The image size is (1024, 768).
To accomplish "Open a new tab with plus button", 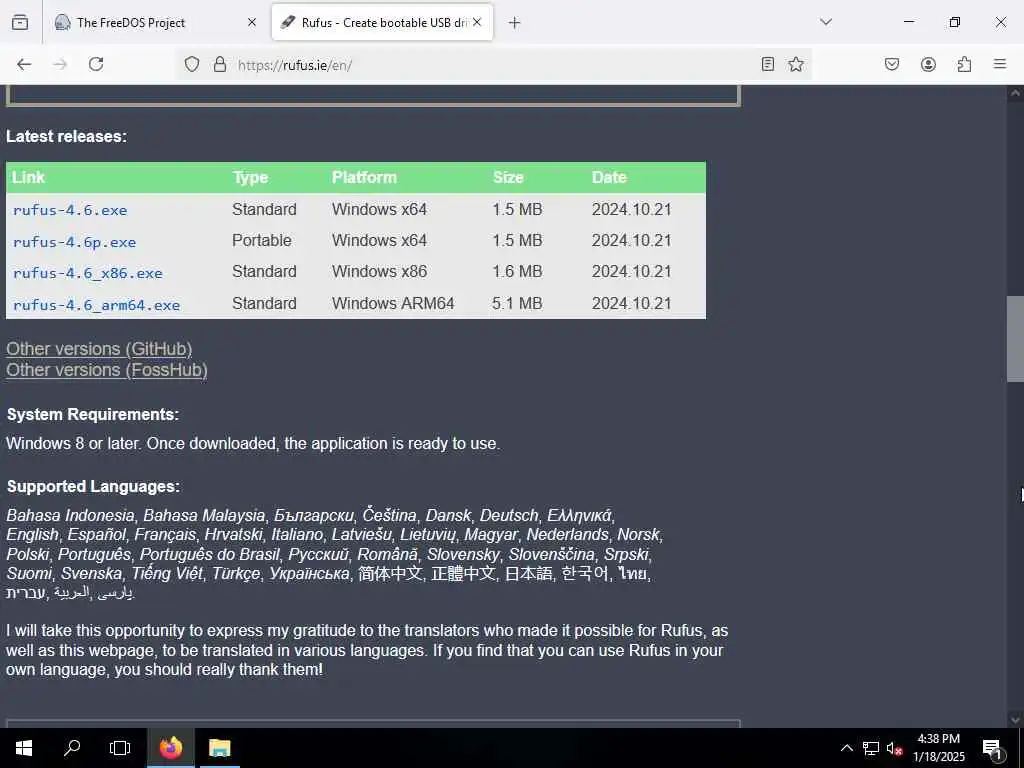I will click(515, 24).
